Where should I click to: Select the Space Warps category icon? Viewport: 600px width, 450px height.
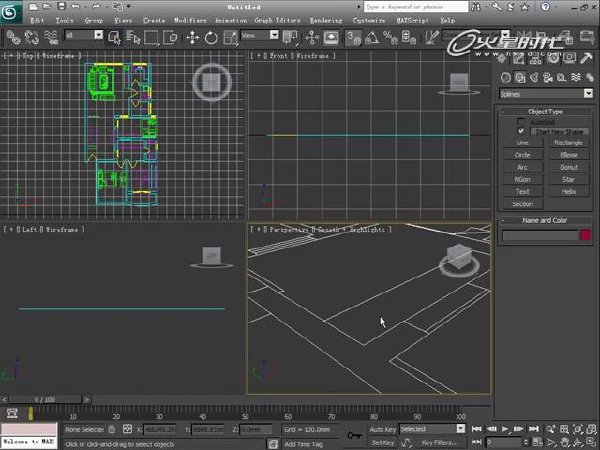click(x=576, y=78)
